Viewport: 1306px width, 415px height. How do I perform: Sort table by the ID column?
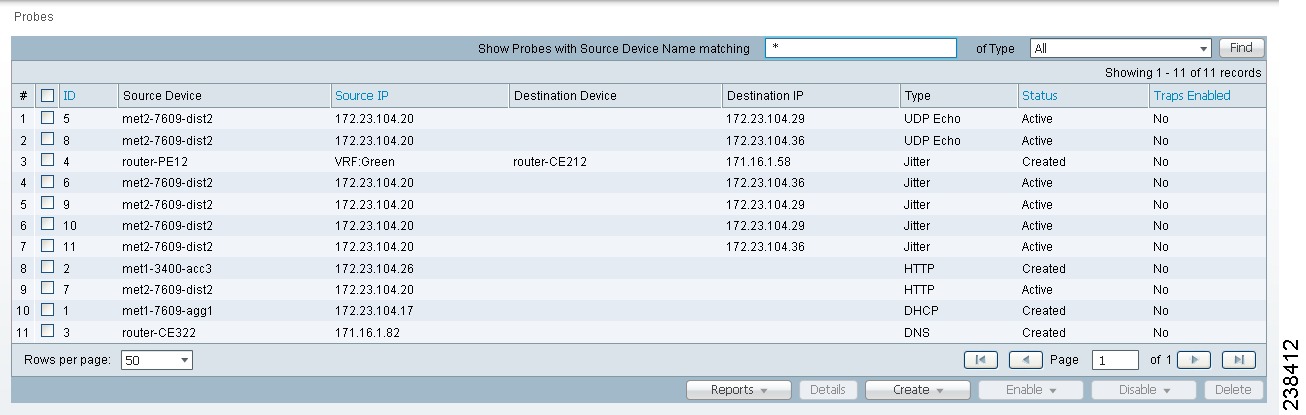69,96
